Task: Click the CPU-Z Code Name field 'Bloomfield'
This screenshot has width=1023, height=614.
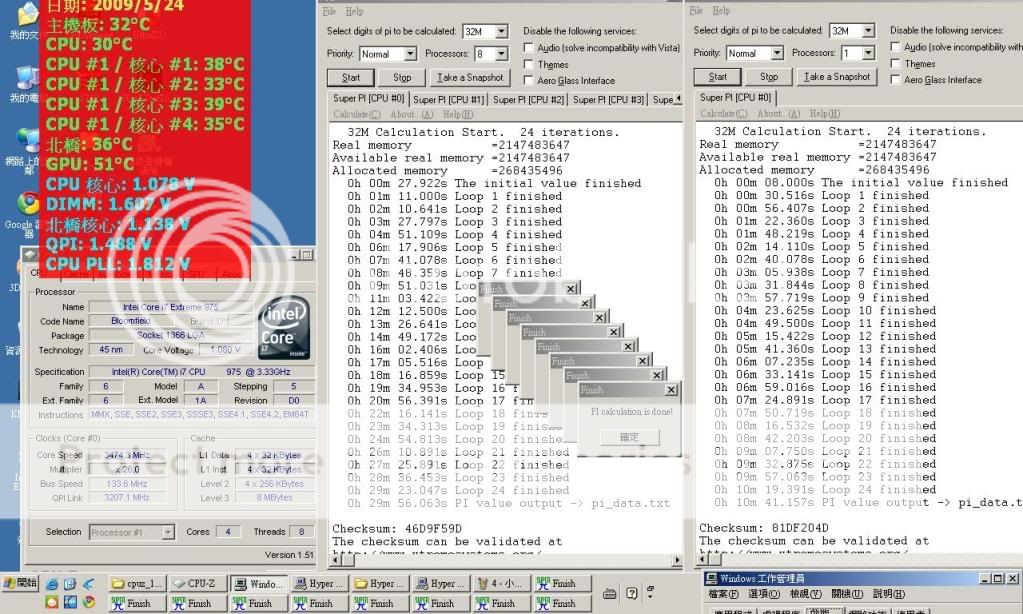Action: pyautogui.click(x=130, y=321)
